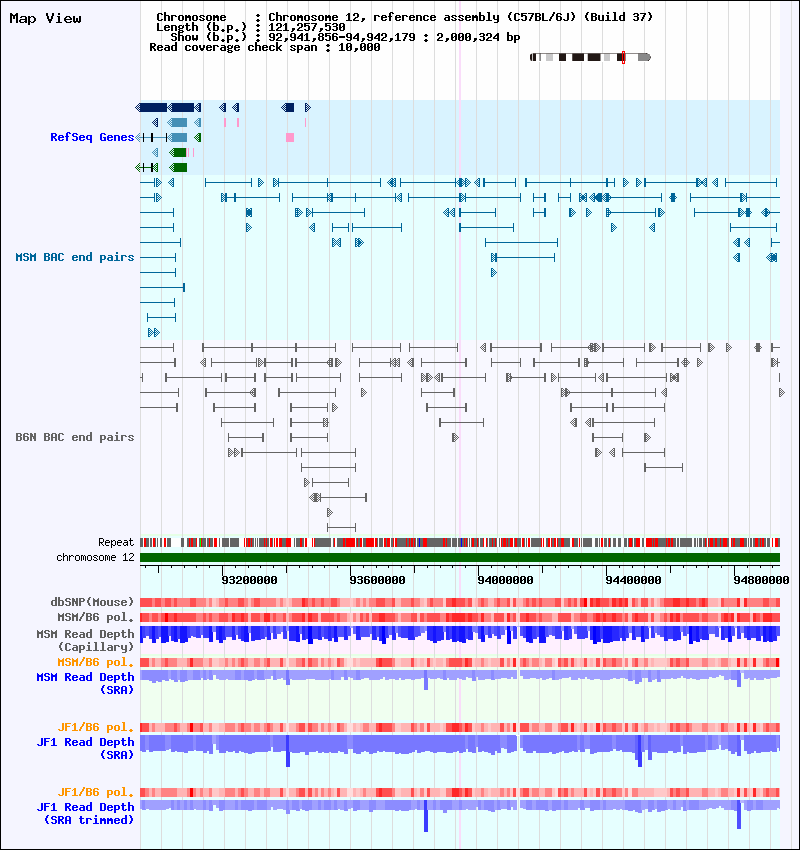
Task: Click JF1/B6 pol. label above SRA trimmed track
Action: [x=95, y=792]
